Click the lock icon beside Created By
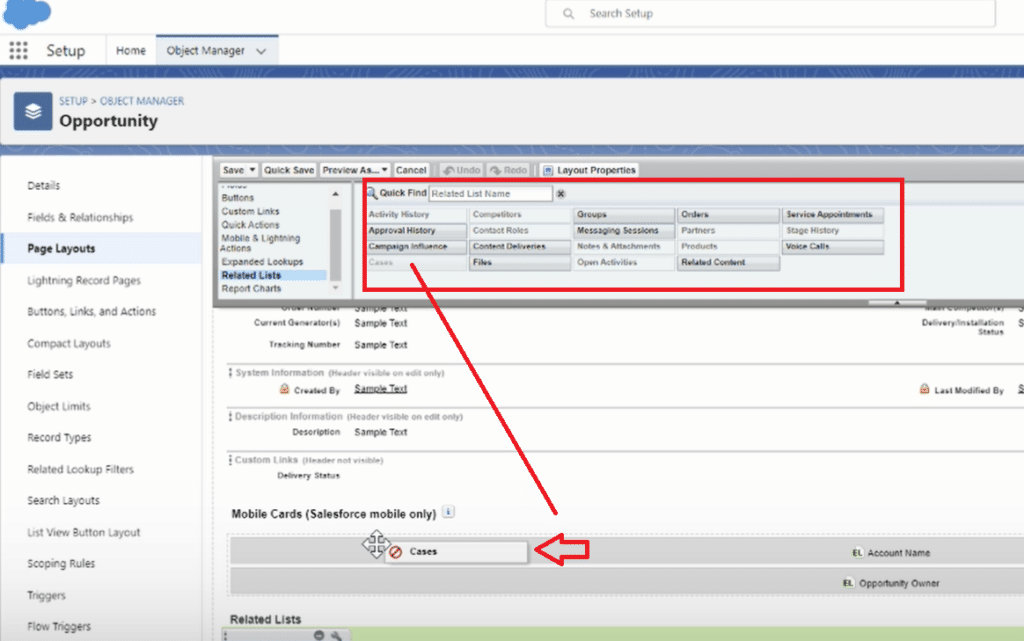The width and height of the screenshot is (1024, 641). (284, 389)
